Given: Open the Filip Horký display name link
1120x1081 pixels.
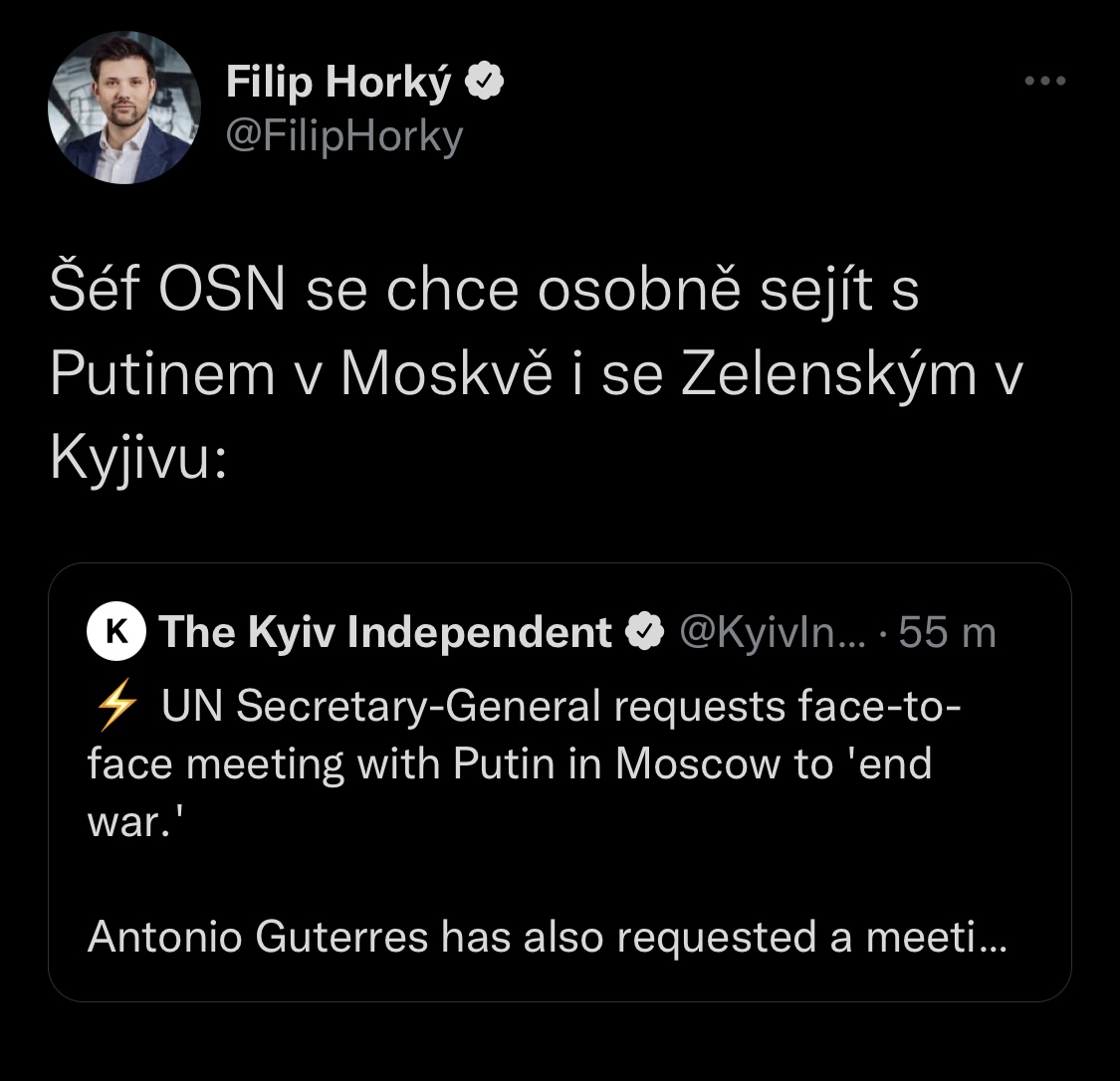Looking at the screenshot, I should point(338,84).
